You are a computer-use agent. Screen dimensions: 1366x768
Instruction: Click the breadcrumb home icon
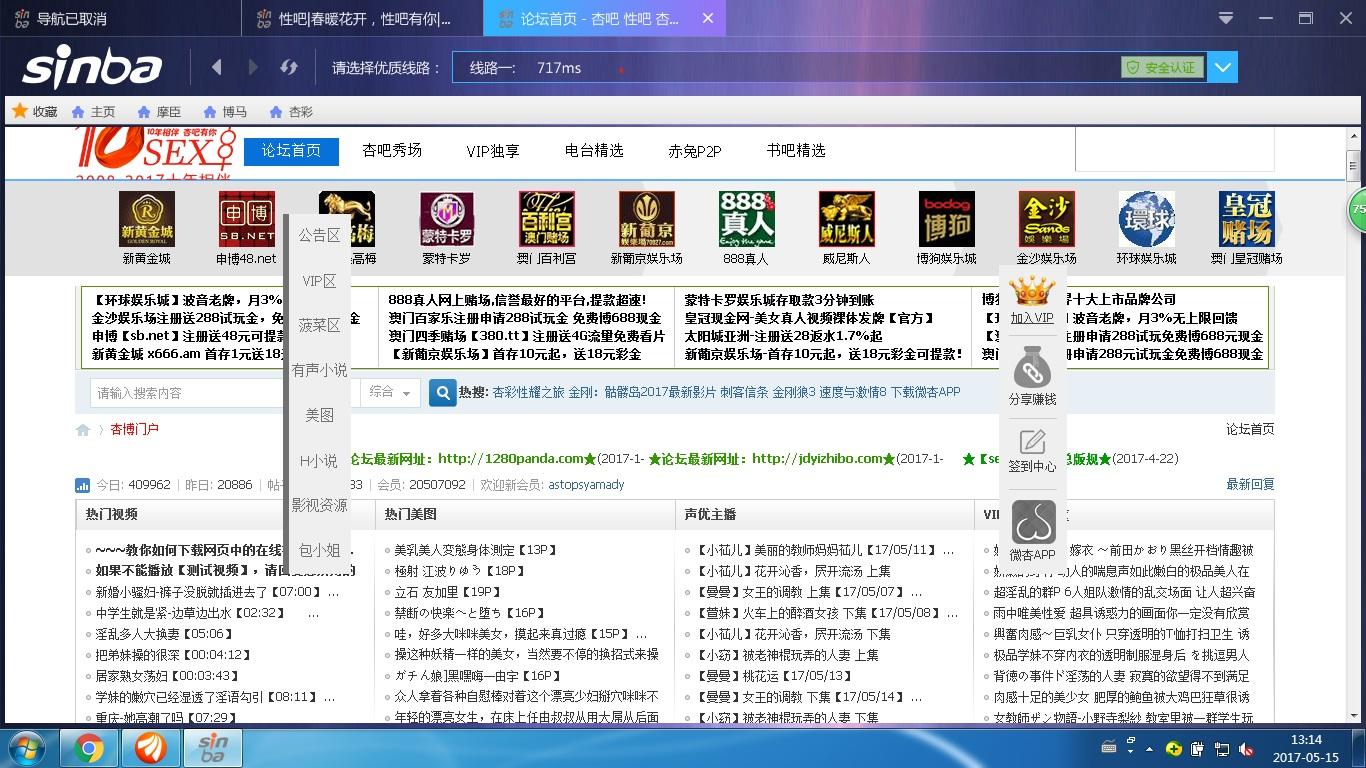point(83,430)
